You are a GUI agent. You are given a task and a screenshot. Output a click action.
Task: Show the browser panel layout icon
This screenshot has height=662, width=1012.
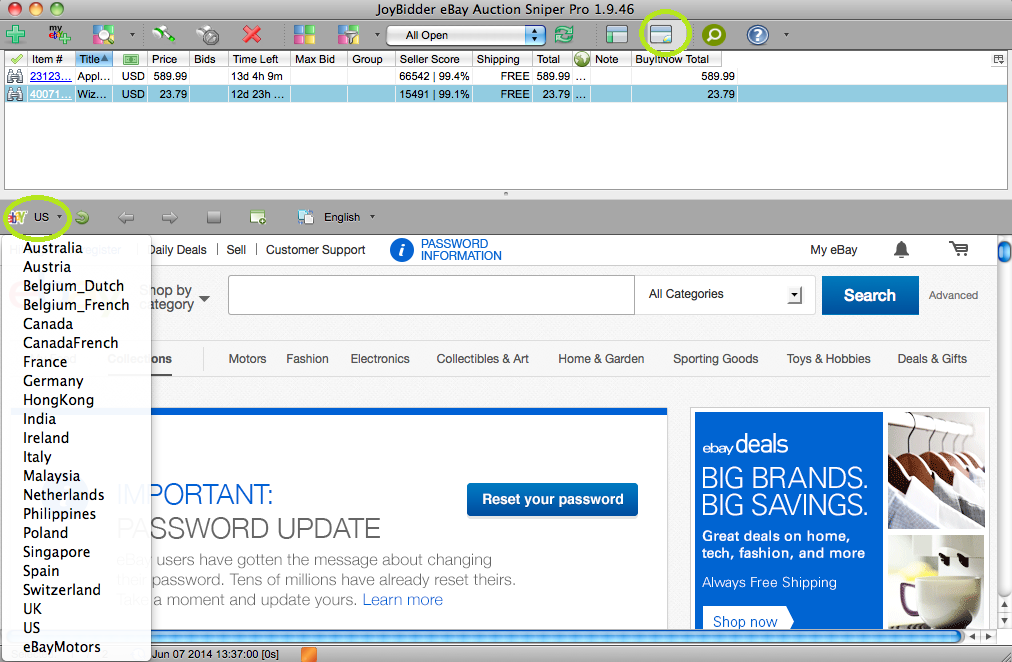pyautogui.click(x=662, y=34)
